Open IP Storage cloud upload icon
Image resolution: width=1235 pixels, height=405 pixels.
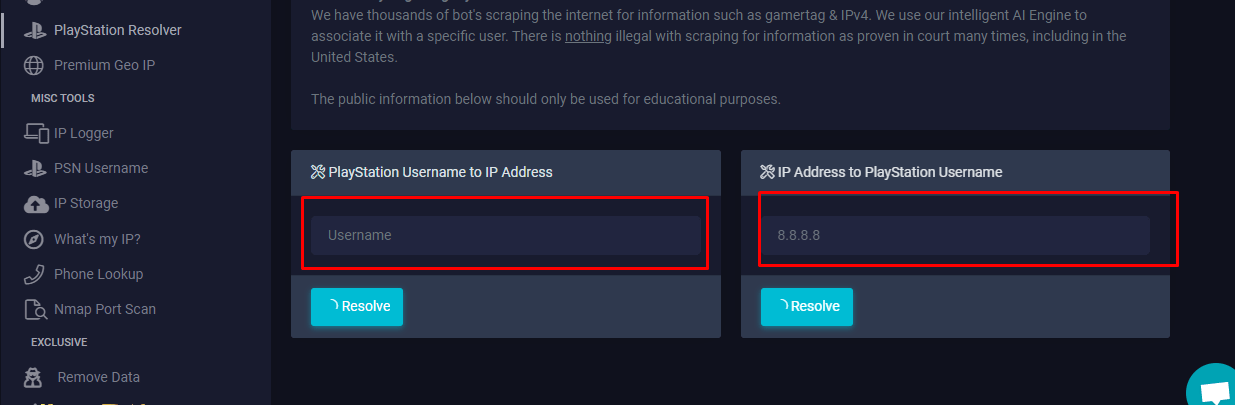click(36, 203)
